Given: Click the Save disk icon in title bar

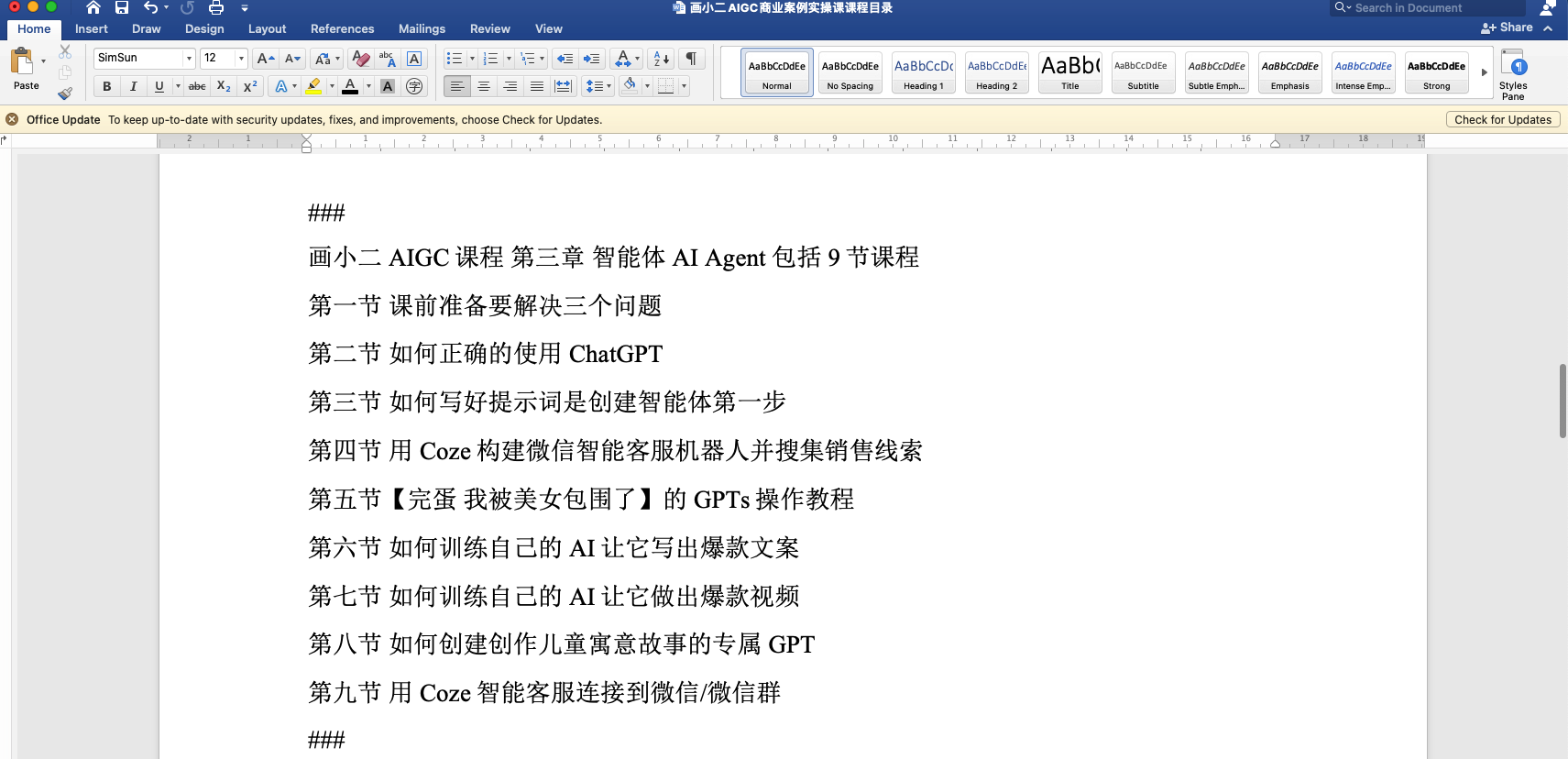Looking at the screenshot, I should (122, 7).
